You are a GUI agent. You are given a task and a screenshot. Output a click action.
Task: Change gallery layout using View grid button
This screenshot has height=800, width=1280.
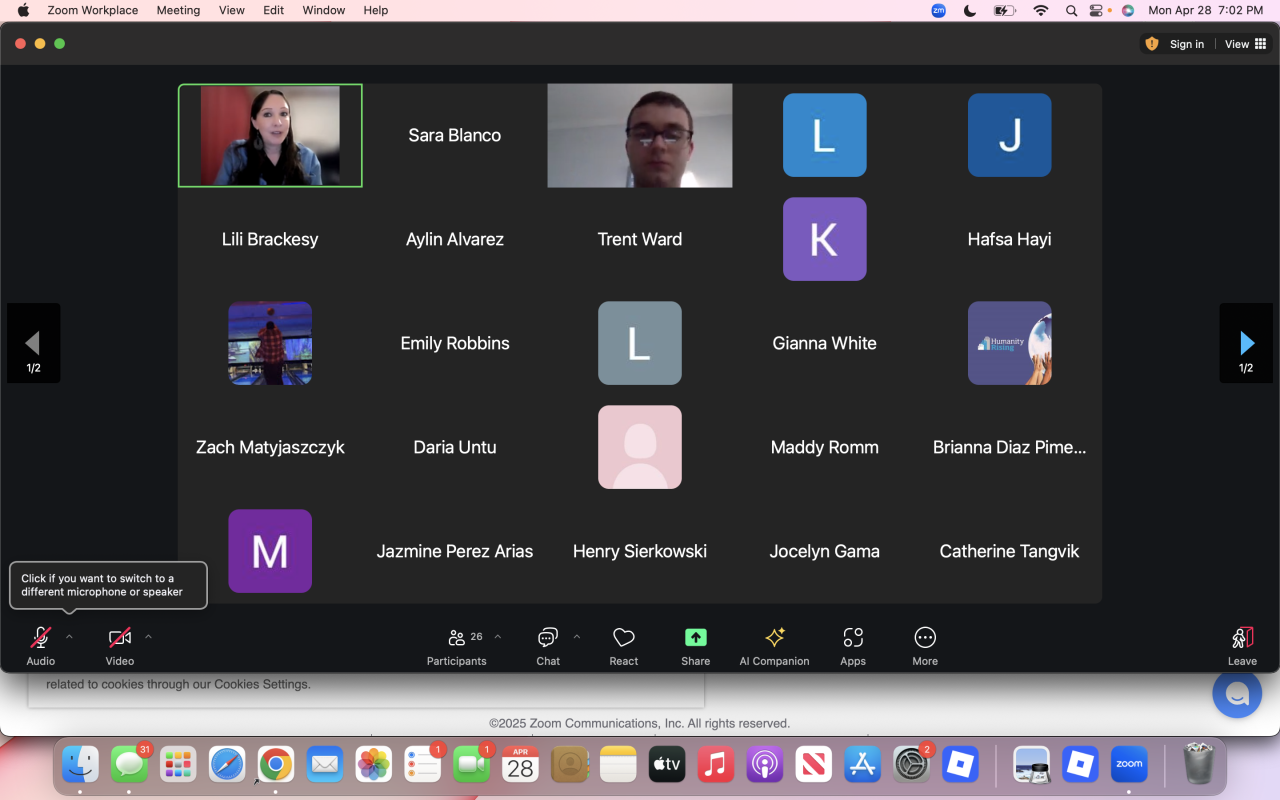1246,44
